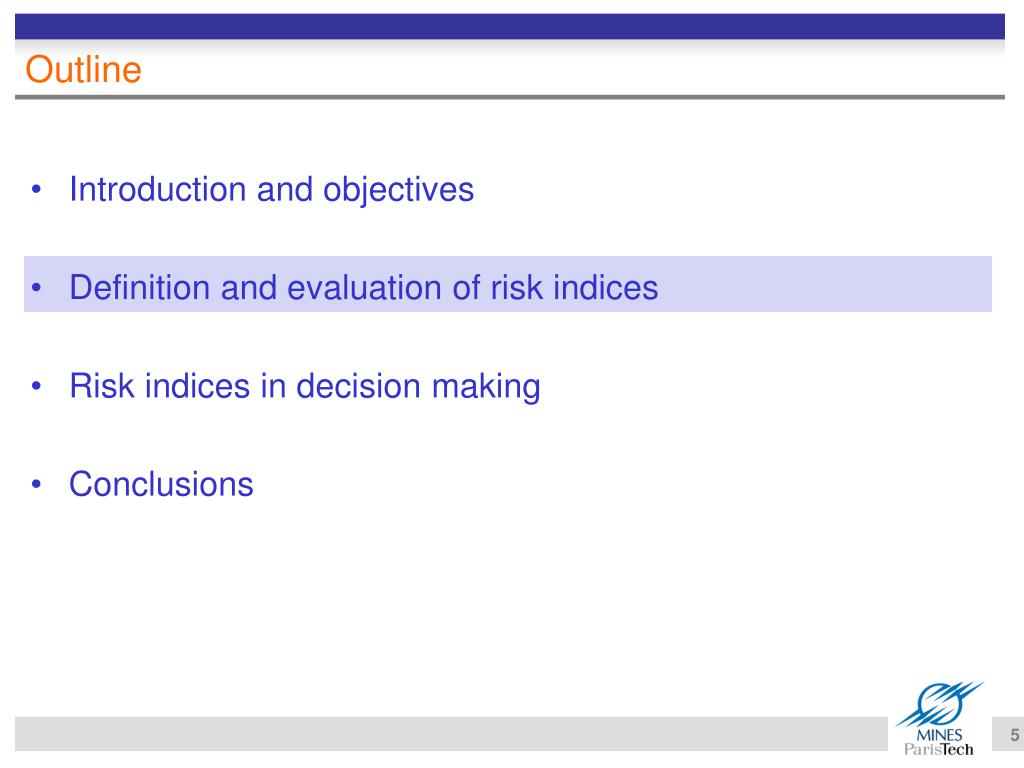This screenshot has width=1024, height=768.
Task: Select the Introduction and objectives item
Action: 272,190
